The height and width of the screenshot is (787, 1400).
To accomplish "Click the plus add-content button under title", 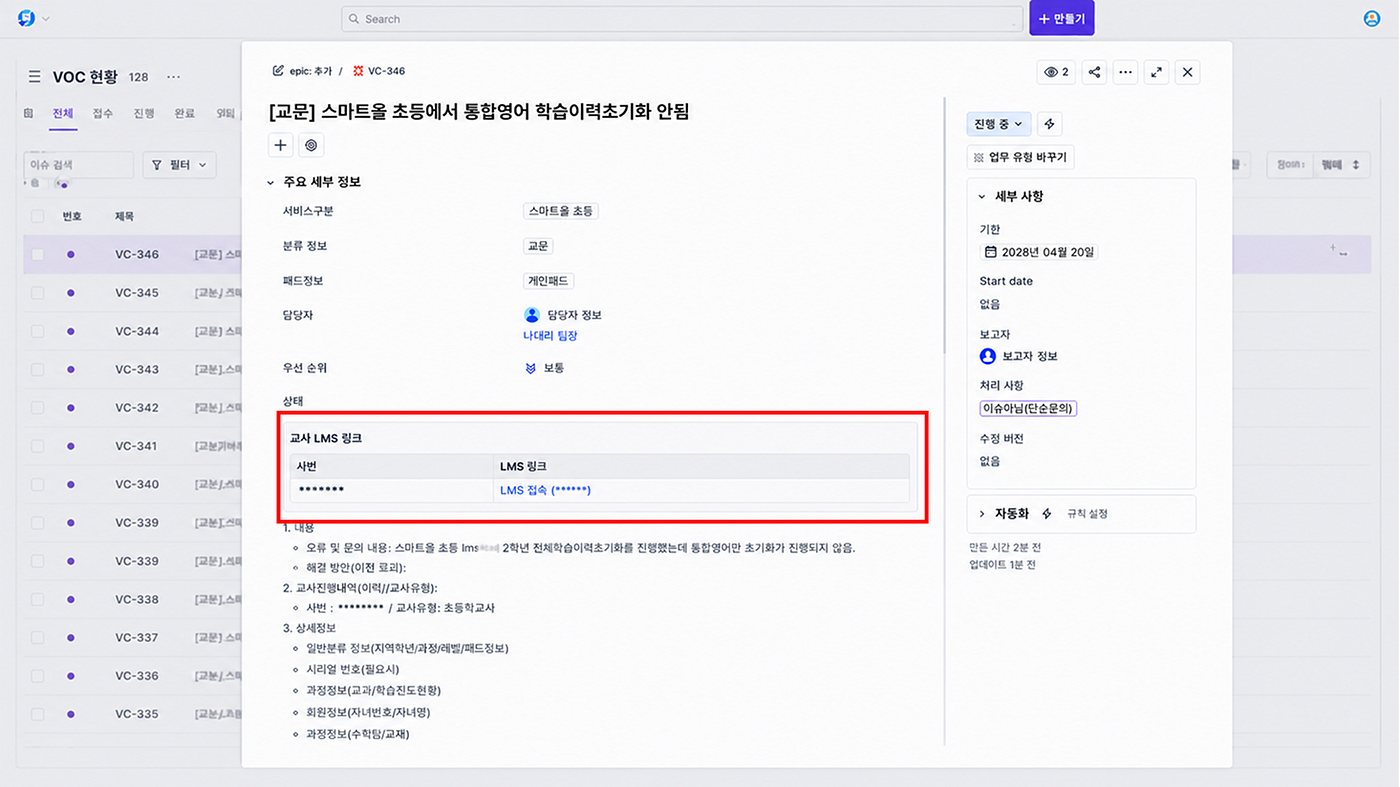I will (281, 145).
